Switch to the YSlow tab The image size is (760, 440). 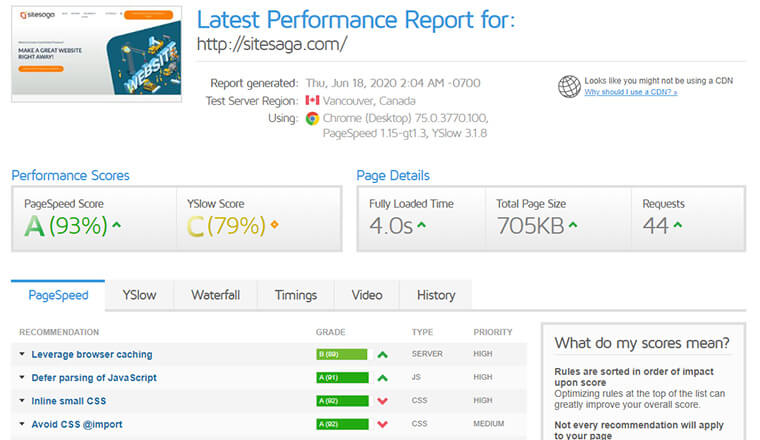click(139, 295)
